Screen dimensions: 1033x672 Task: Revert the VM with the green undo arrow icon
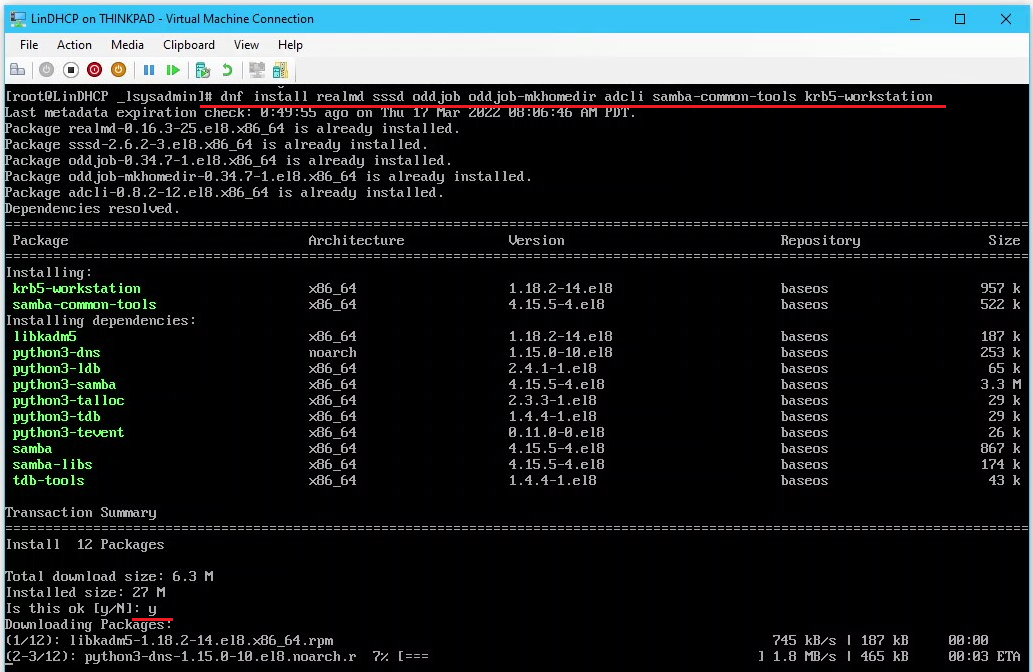pyautogui.click(x=227, y=70)
